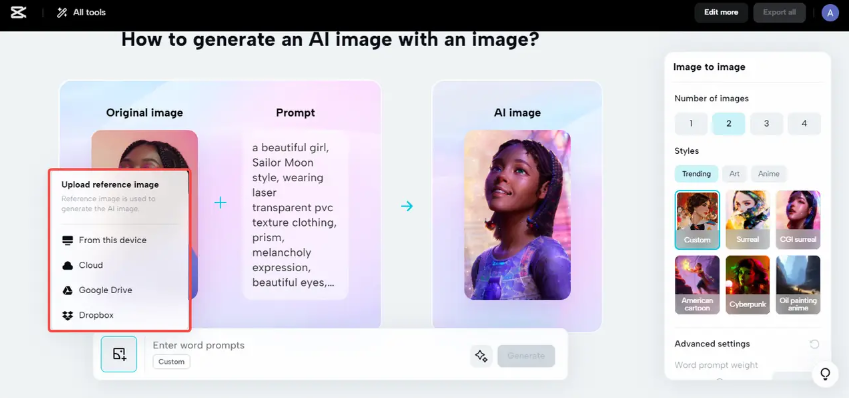Select the Surreal style thumbnail
The width and height of the screenshot is (849, 398).
748,220
